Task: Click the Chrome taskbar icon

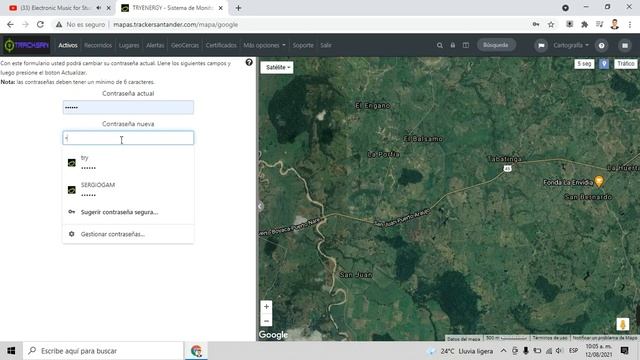Action: 196,351
